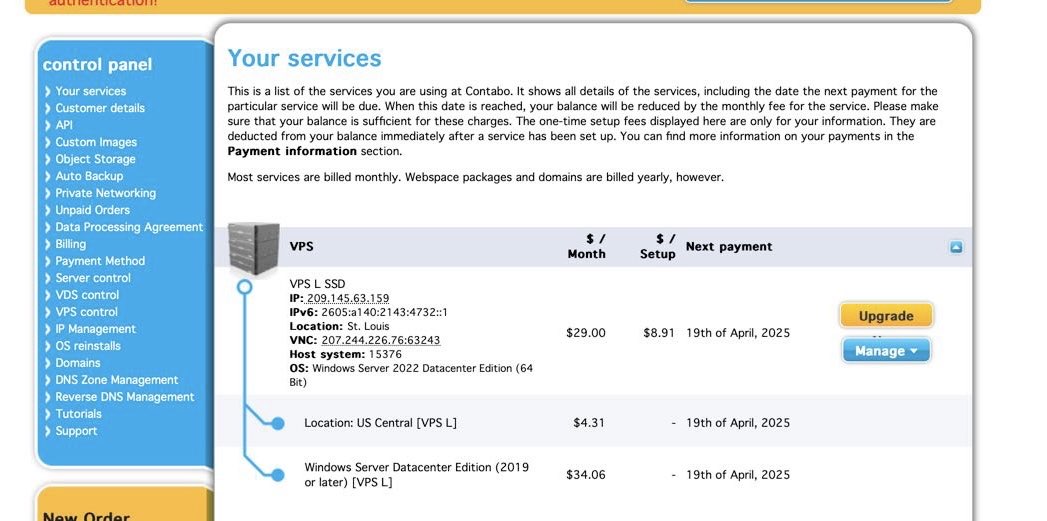Image resolution: width=1047 pixels, height=521 pixels.
Task: Open the API menu item
Action: (x=64, y=125)
